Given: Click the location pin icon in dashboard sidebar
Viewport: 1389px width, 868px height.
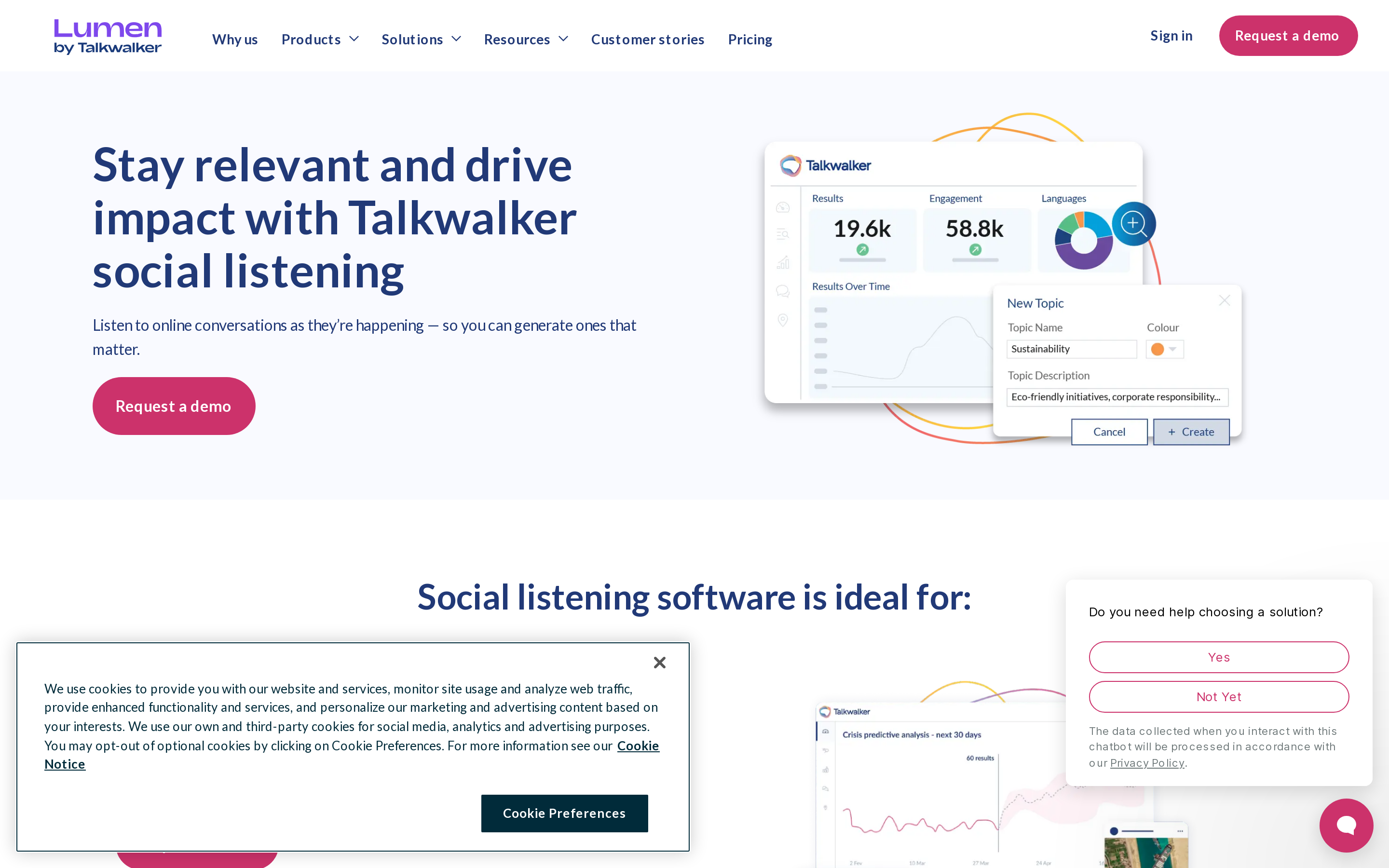Looking at the screenshot, I should (782, 320).
